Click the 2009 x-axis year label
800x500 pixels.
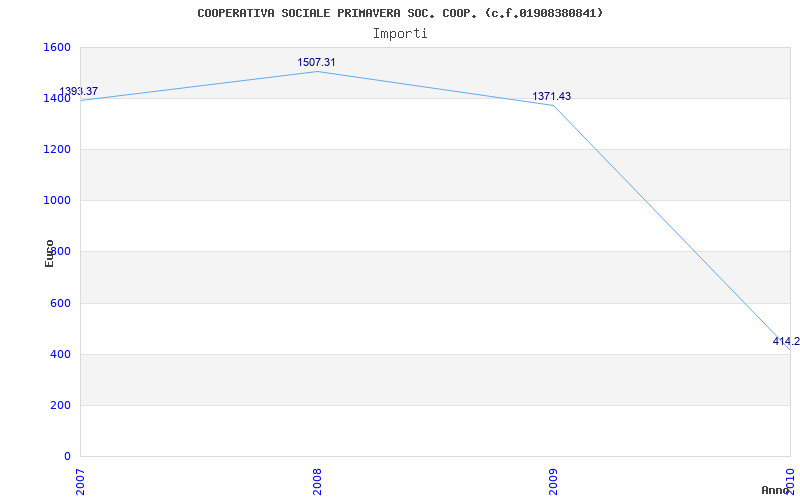pyautogui.click(x=554, y=480)
